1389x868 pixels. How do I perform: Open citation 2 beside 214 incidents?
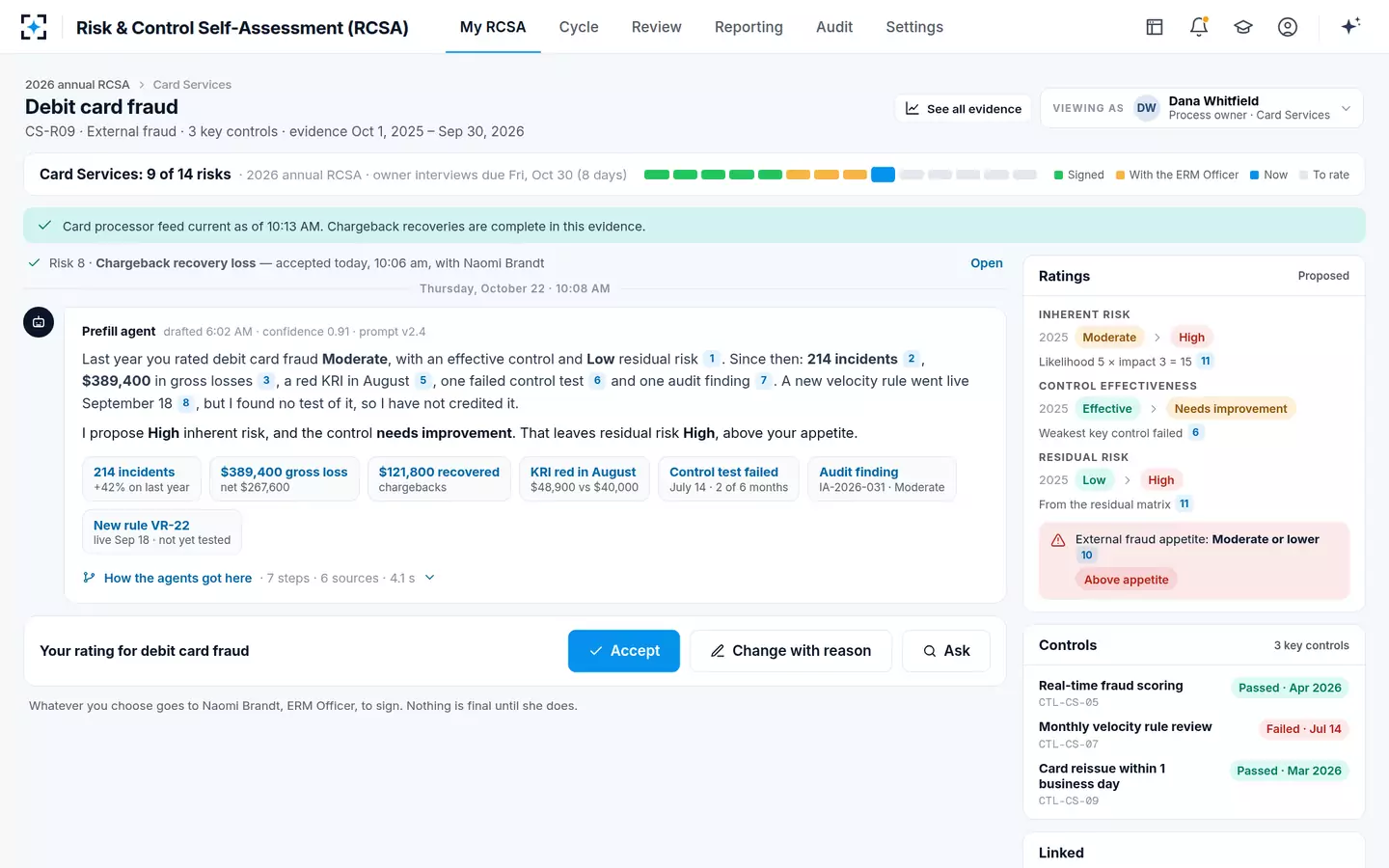click(x=912, y=359)
